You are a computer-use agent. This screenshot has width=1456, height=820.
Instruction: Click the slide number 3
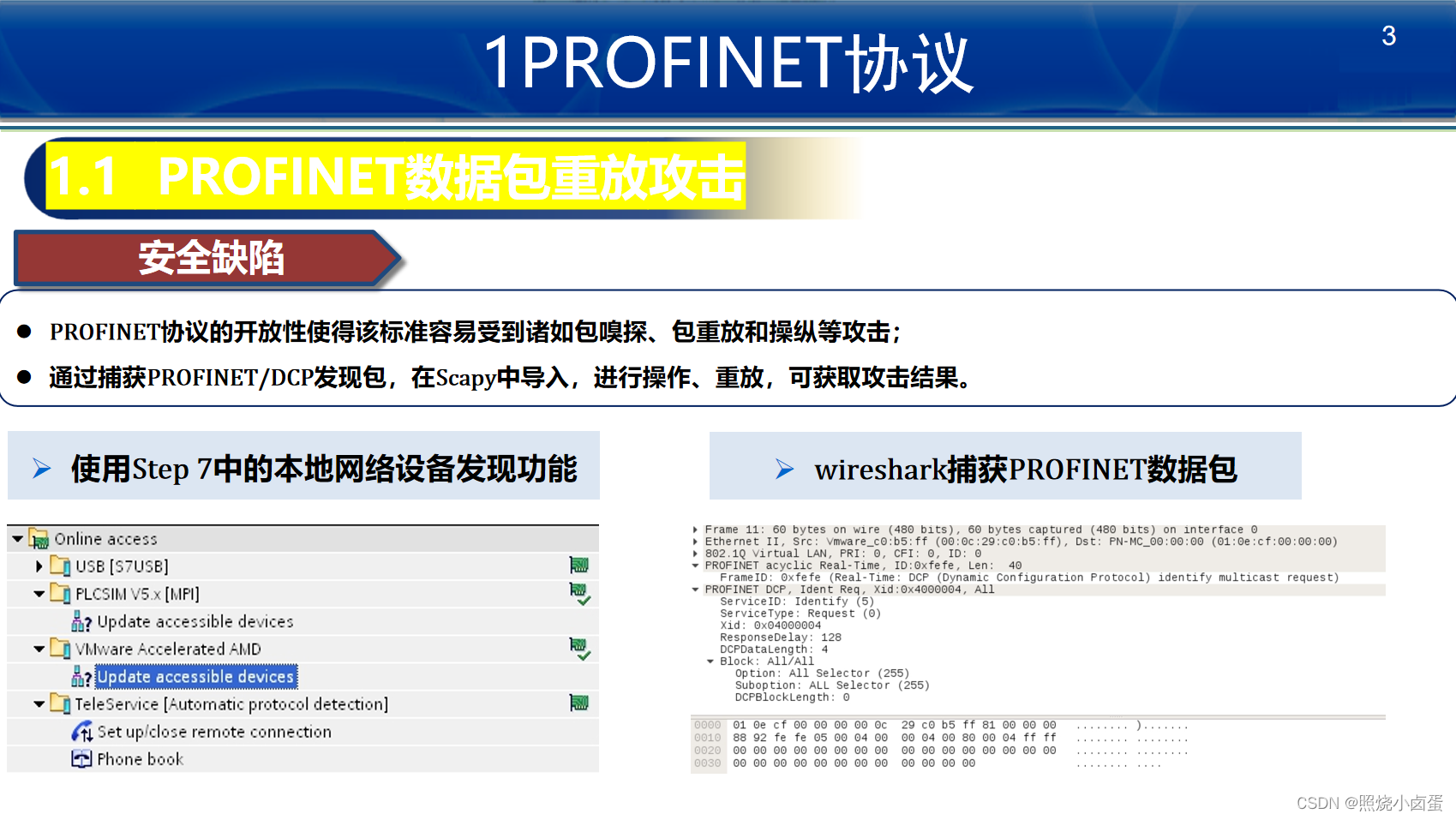[1389, 36]
